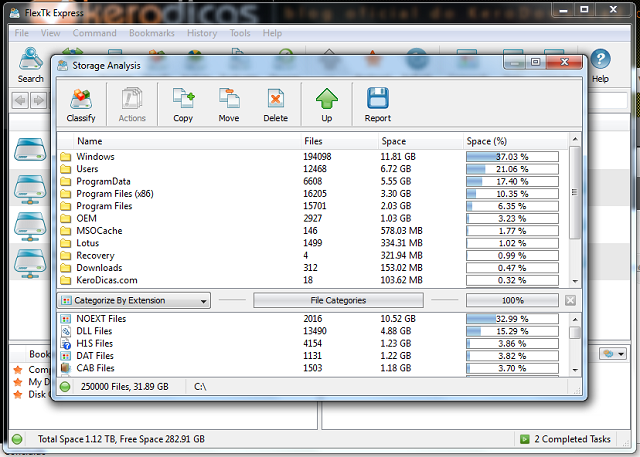This screenshot has width=640, height=457.
Task: Click the NOEXT Files category icon
Action: [x=65, y=319]
